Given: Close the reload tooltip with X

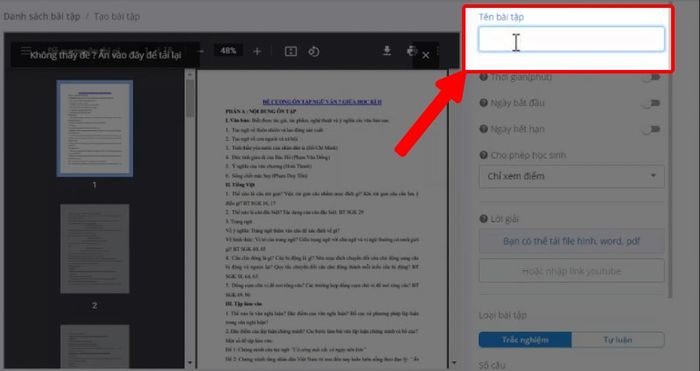Looking at the screenshot, I should coord(425,55).
